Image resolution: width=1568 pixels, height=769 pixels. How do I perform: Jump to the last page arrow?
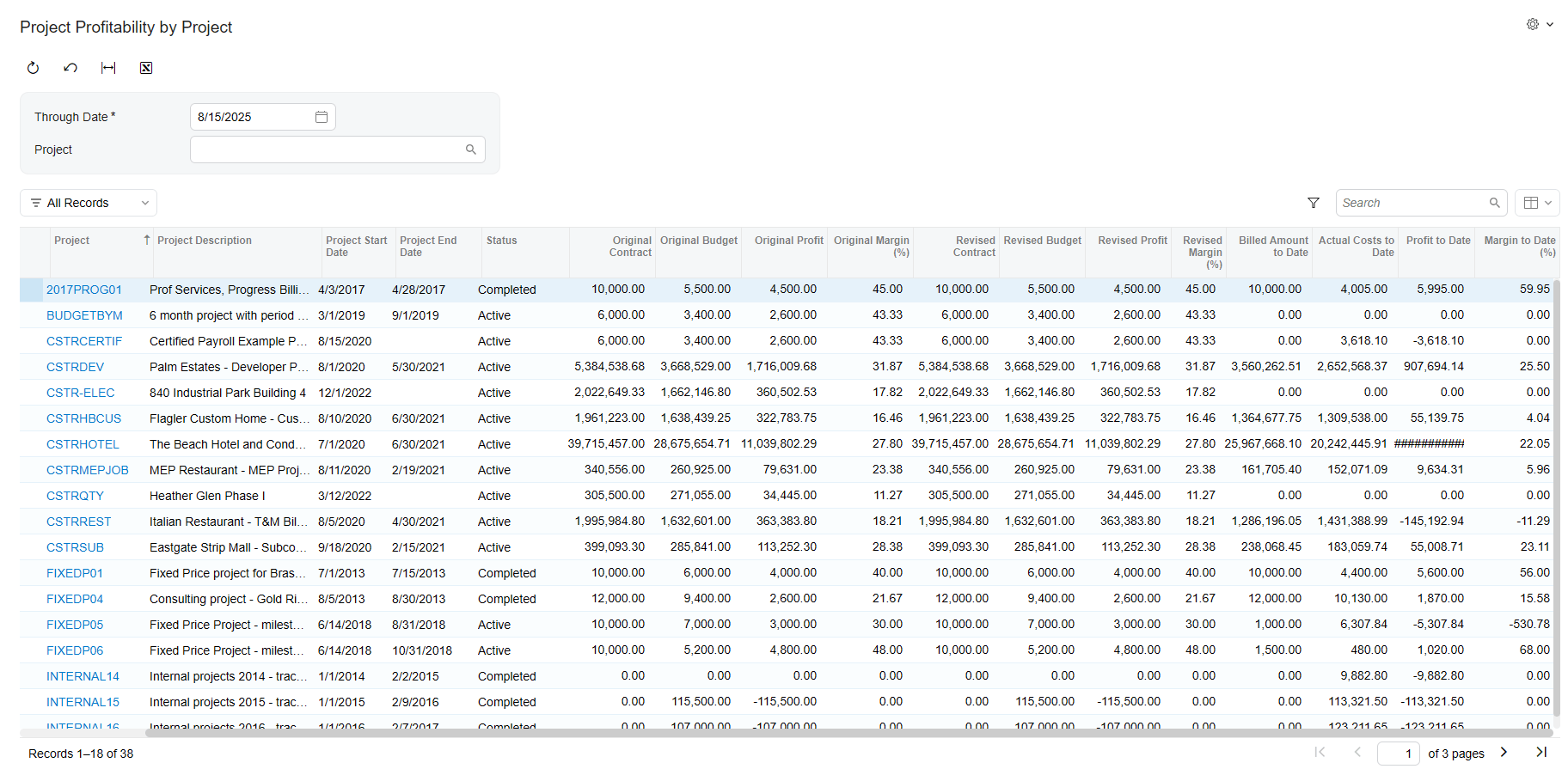(x=1541, y=753)
